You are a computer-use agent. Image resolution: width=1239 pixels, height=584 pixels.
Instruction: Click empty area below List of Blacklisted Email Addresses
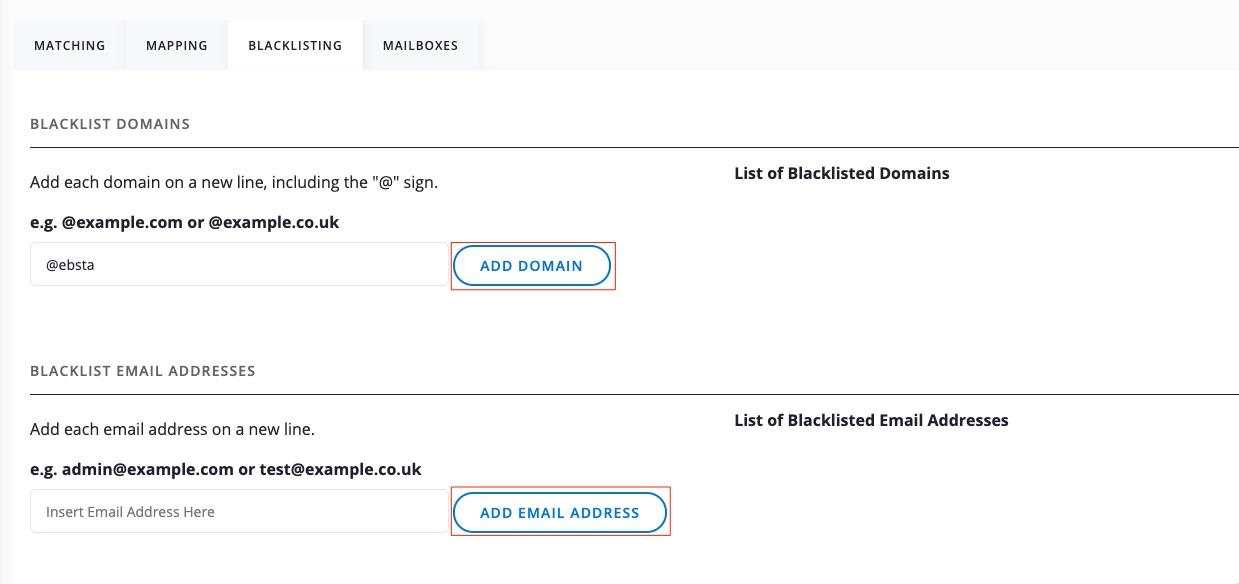click(980, 500)
